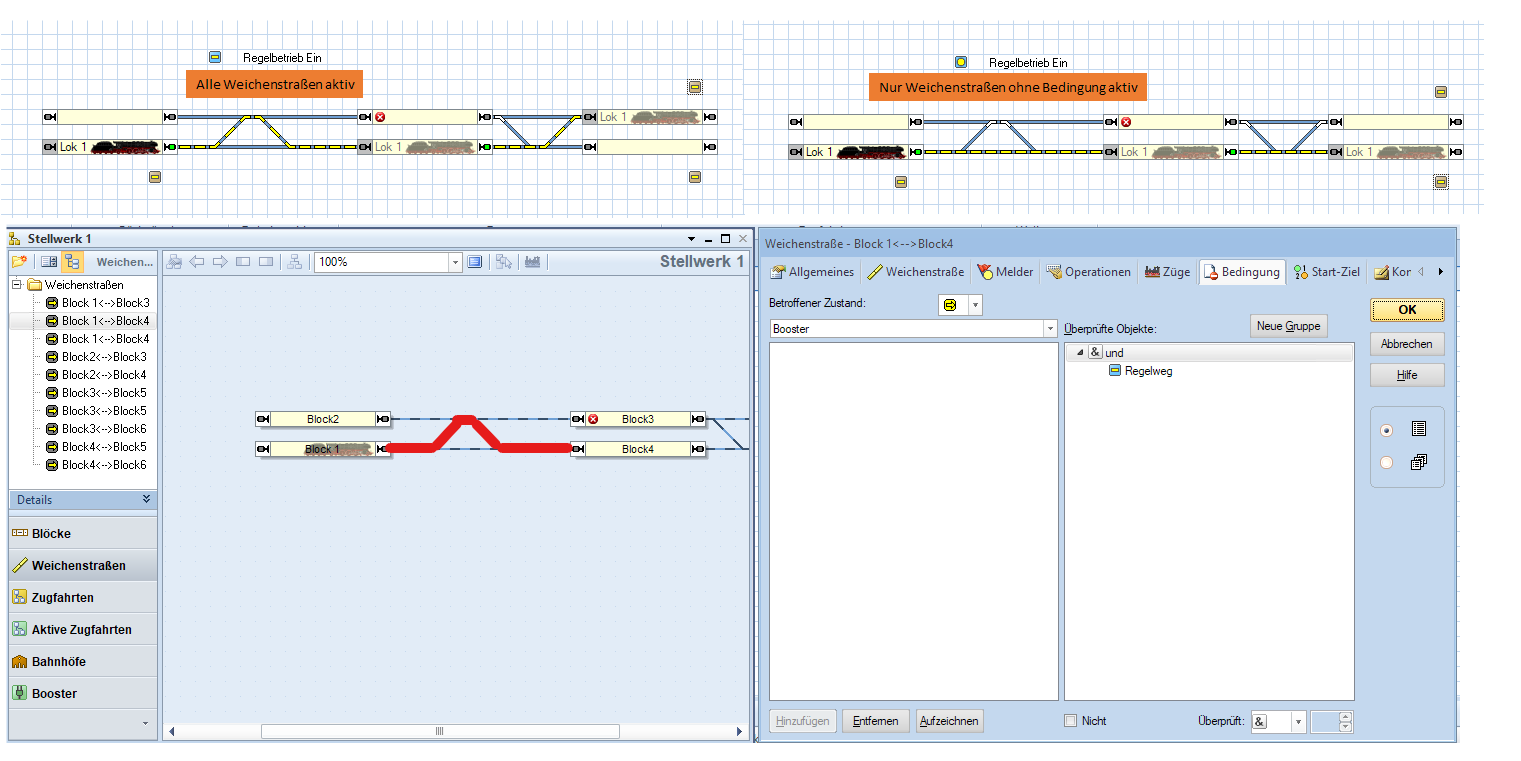Switch to the Melder tab
1521x761 pixels.
click(x=1005, y=272)
